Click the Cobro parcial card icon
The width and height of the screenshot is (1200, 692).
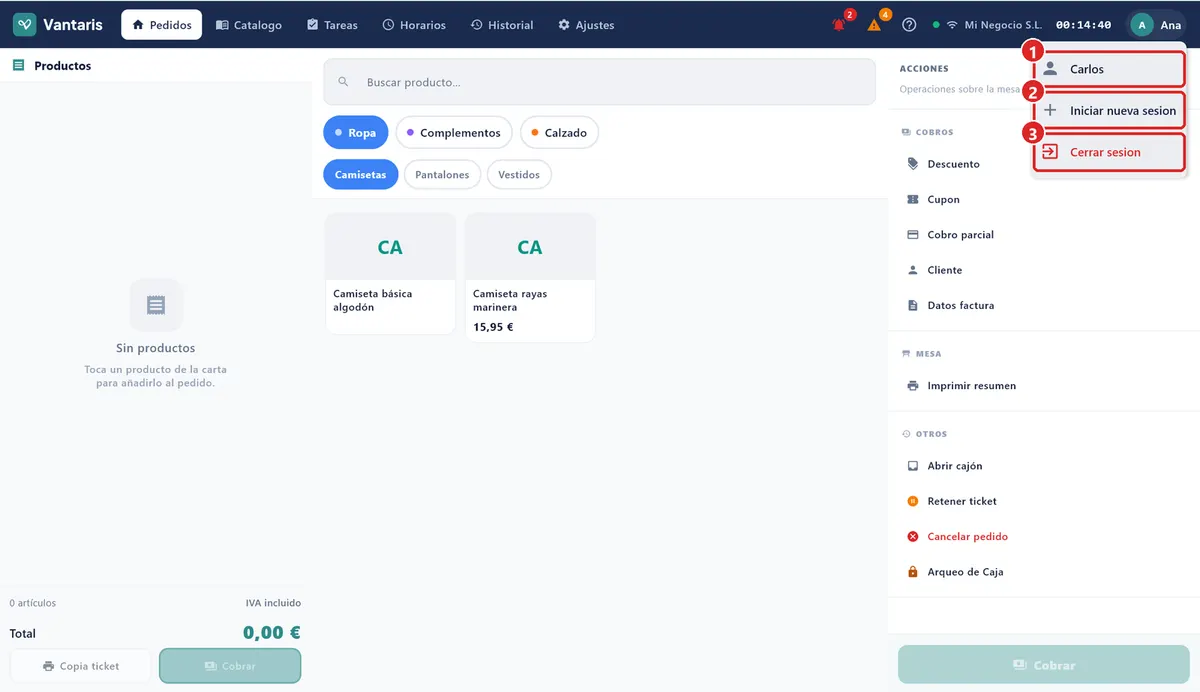tap(912, 235)
